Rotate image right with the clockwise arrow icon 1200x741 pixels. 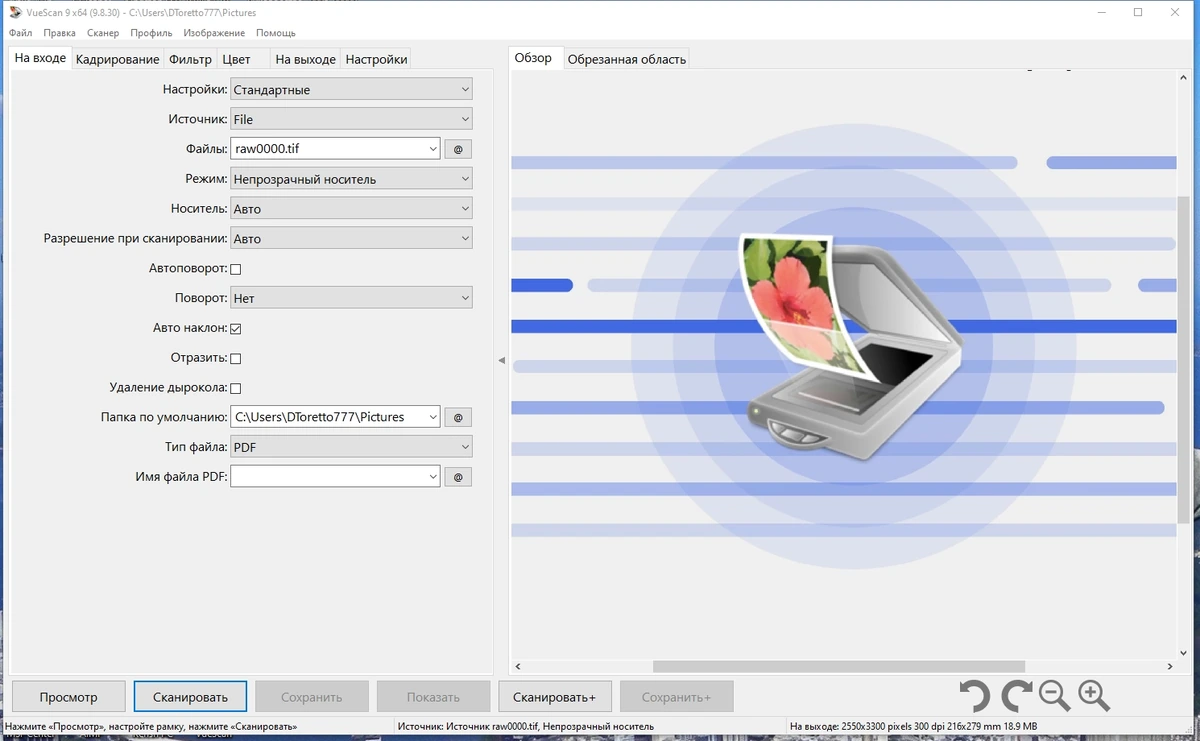click(1016, 695)
